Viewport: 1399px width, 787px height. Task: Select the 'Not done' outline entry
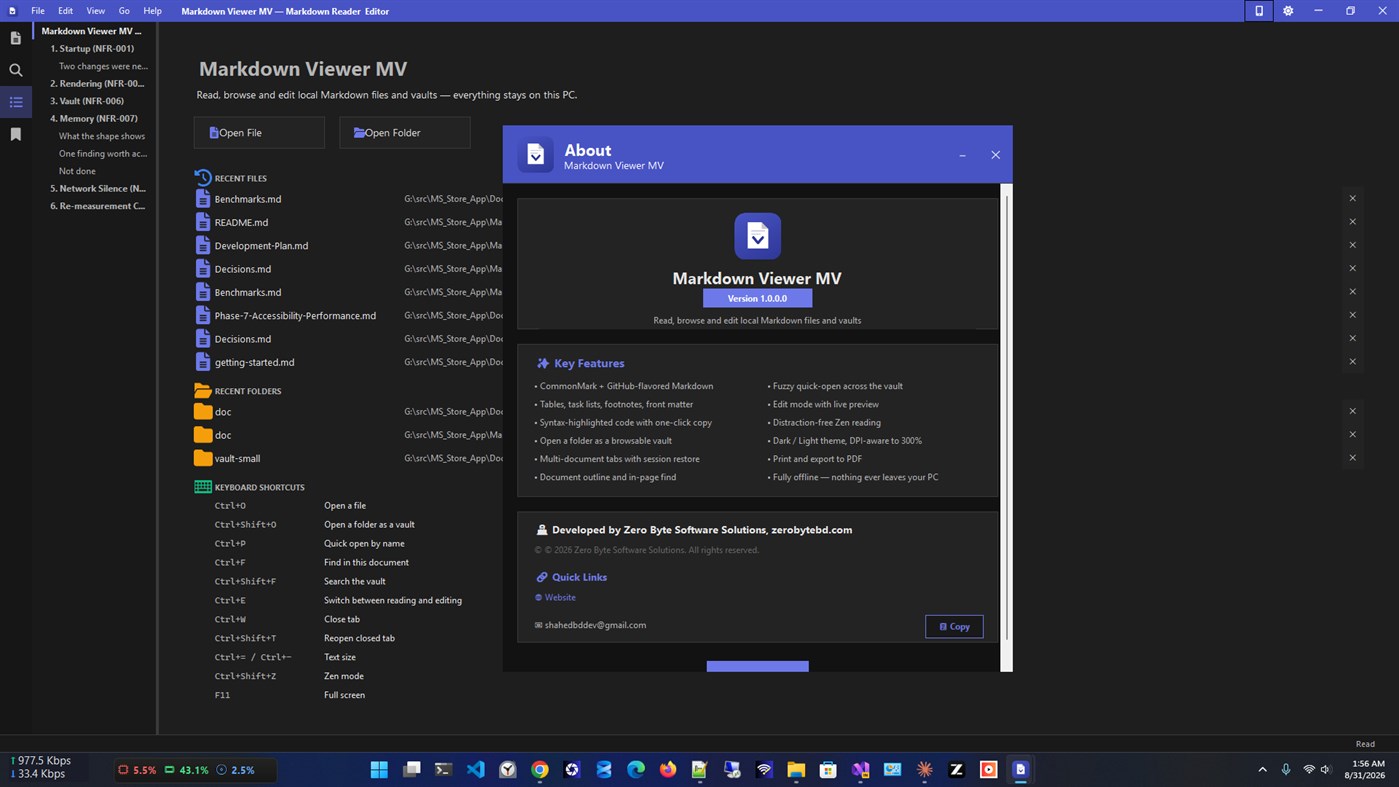coord(77,171)
